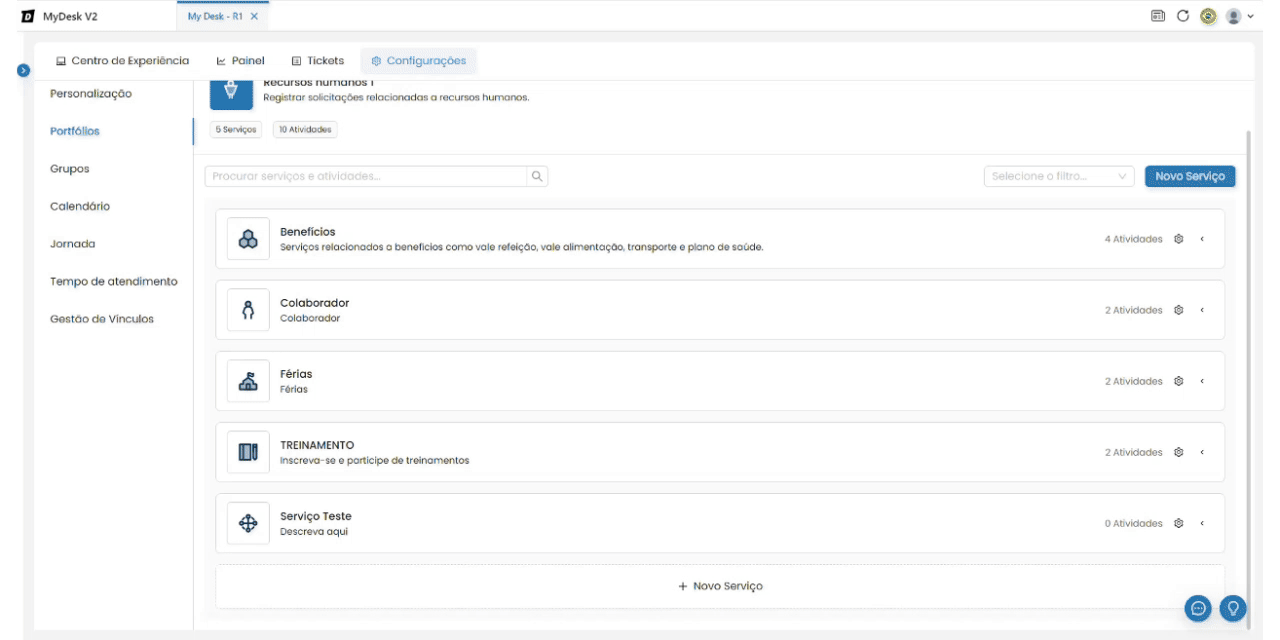
Task: Click the blue Novo Serviço button
Action: 1190,176
